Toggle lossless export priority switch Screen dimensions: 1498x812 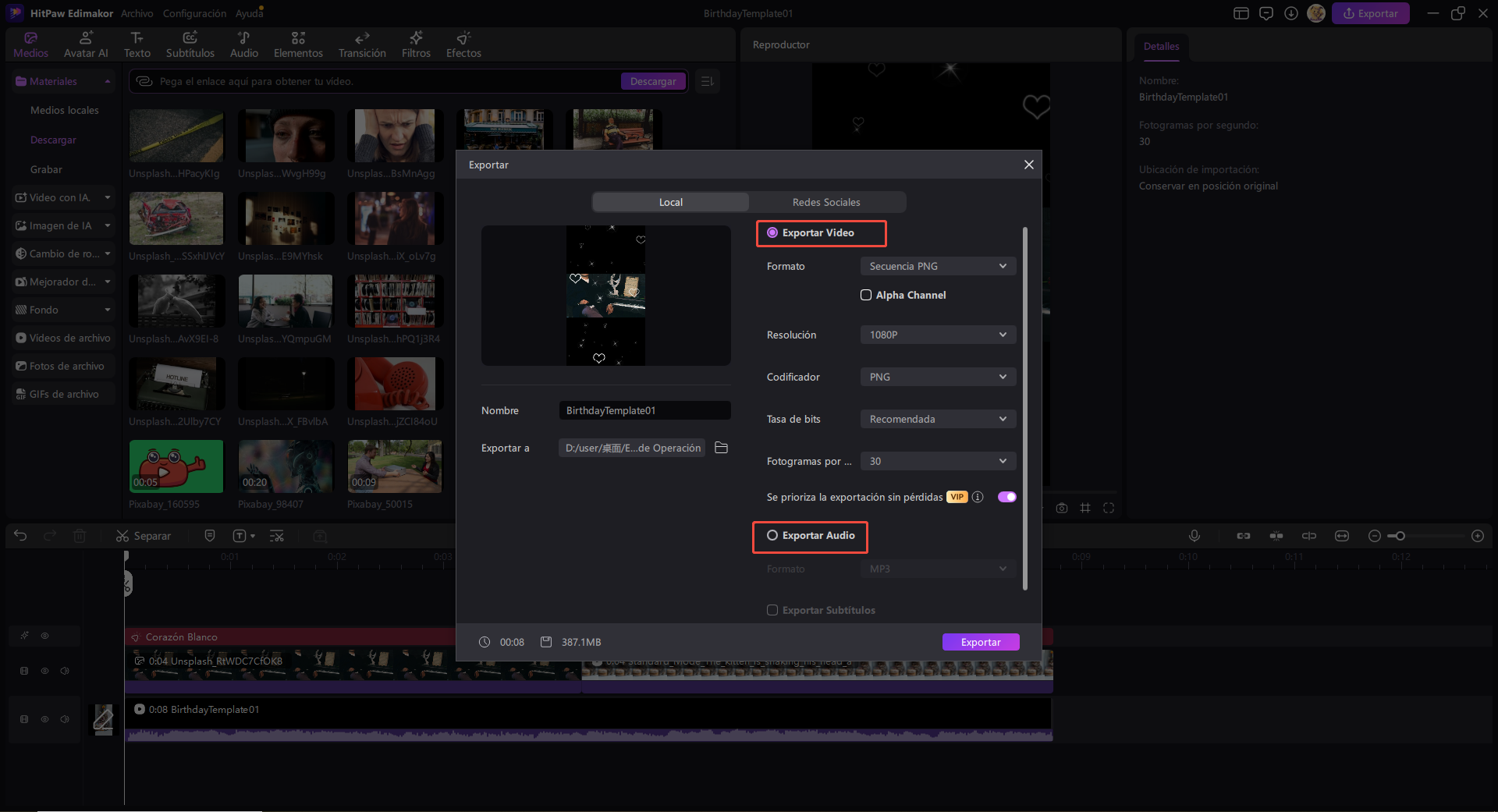pyautogui.click(x=1006, y=497)
